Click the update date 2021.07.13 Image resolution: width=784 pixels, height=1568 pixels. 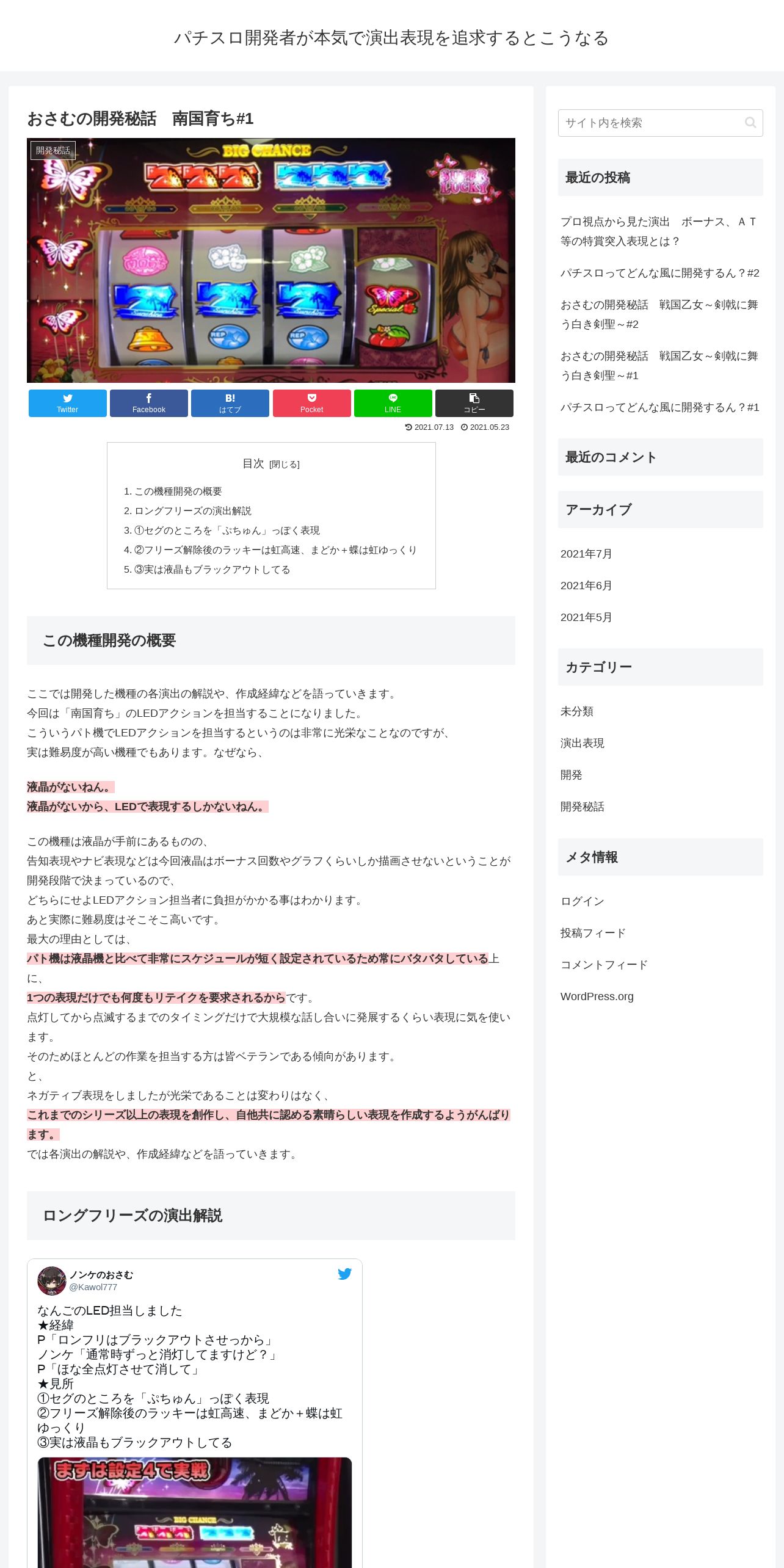pos(429,427)
